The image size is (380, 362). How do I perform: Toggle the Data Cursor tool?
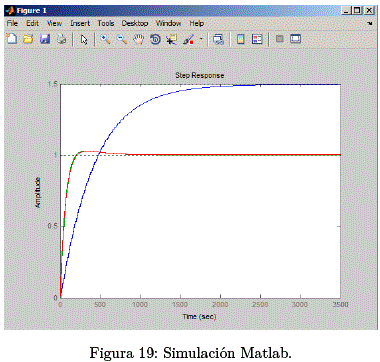click(172, 39)
